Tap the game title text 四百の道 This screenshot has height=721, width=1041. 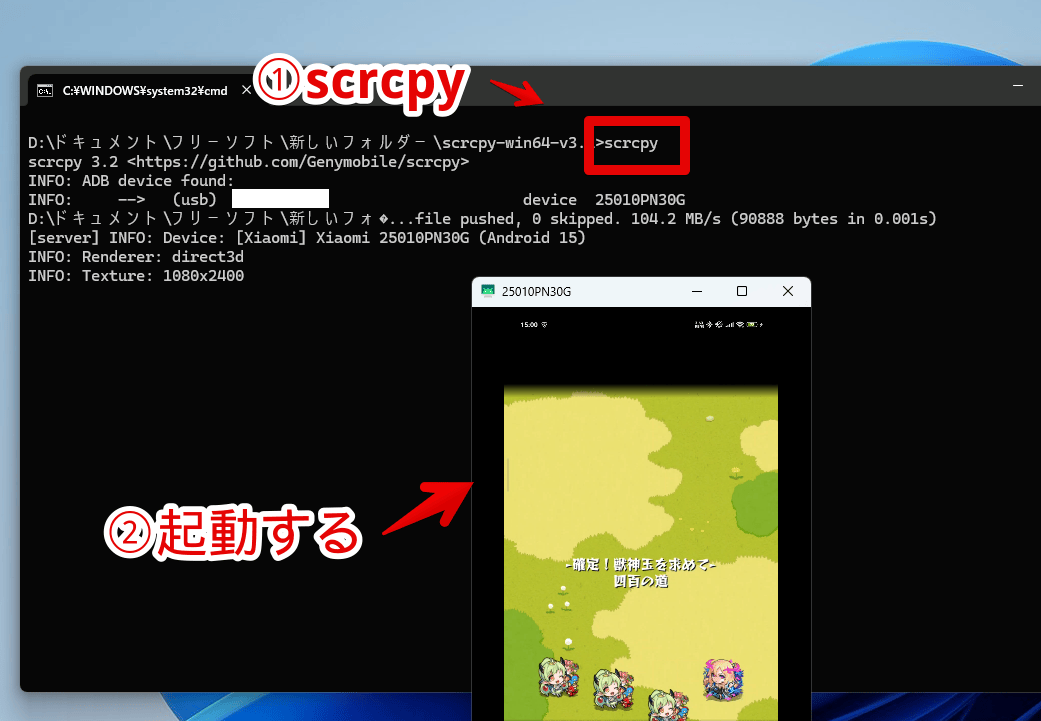pos(641,581)
